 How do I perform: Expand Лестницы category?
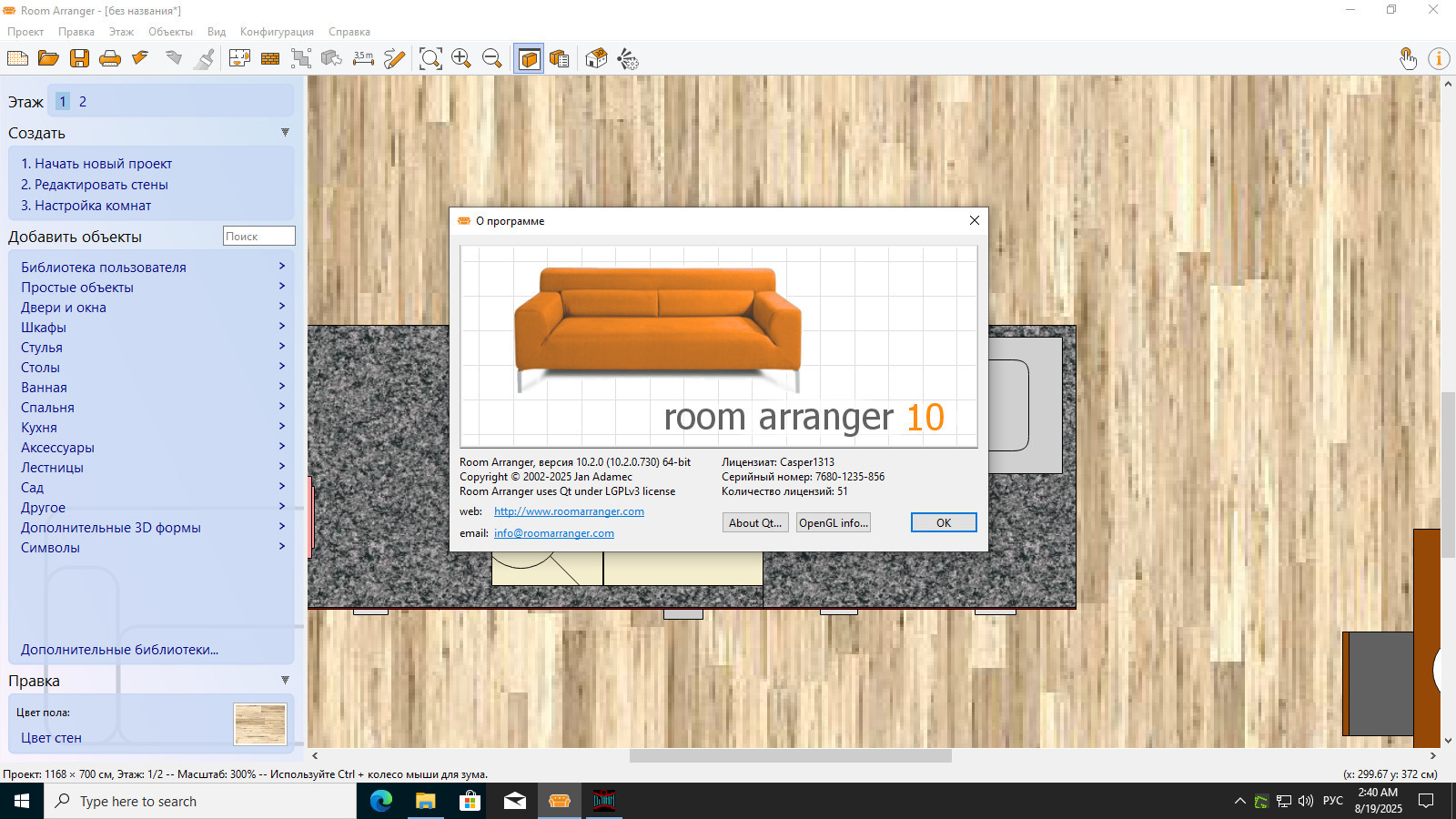point(153,467)
